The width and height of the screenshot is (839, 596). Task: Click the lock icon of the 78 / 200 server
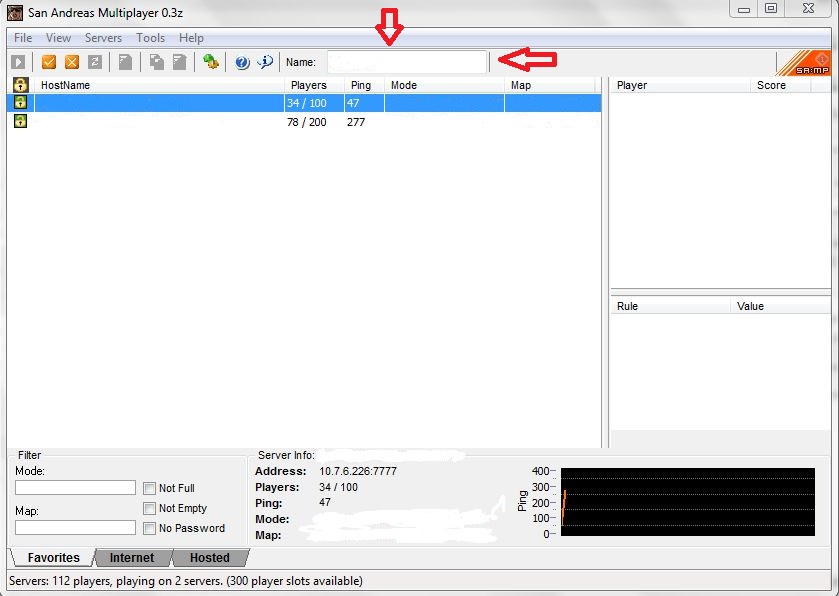pos(20,121)
